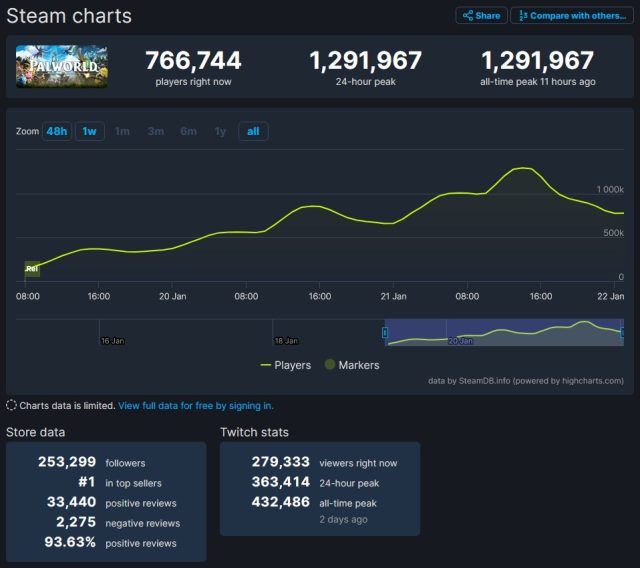
Task: Select the 6m zoom range
Action: [189, 131]
